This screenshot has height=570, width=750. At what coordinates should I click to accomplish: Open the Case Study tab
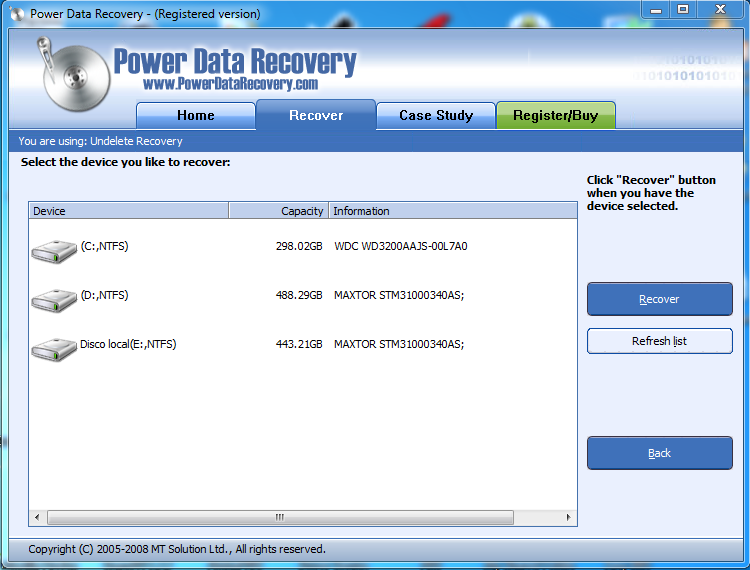point(436,115)
